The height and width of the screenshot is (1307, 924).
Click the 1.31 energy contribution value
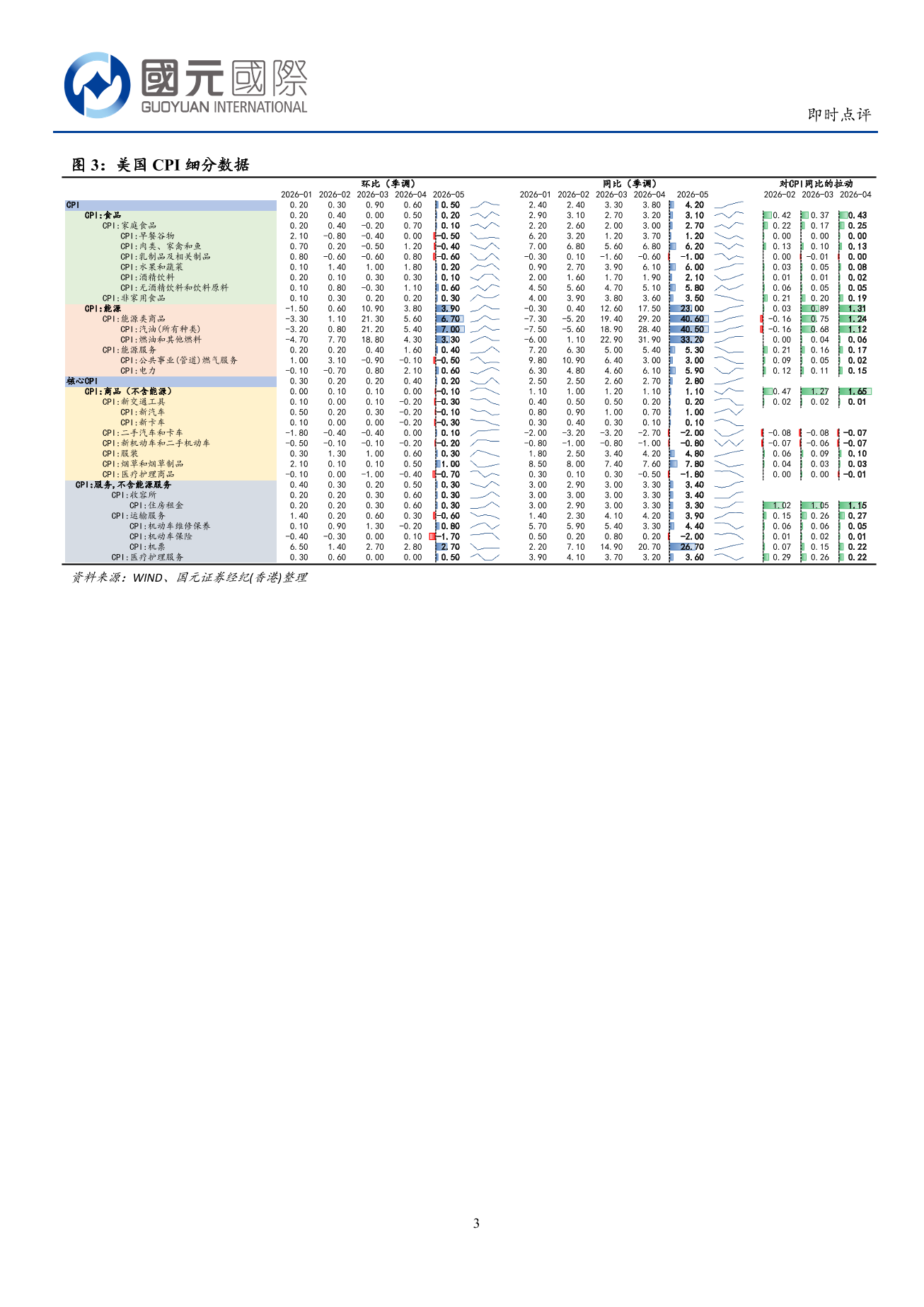(x=857, y=309)
